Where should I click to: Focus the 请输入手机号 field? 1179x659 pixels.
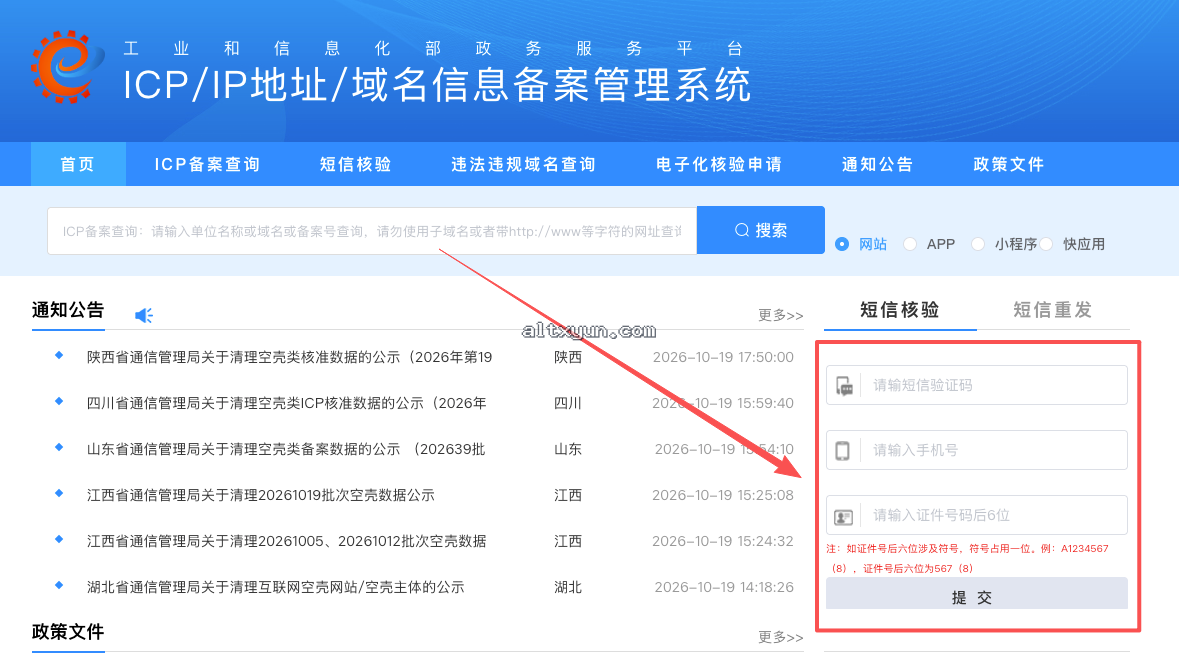coord(977,450)
